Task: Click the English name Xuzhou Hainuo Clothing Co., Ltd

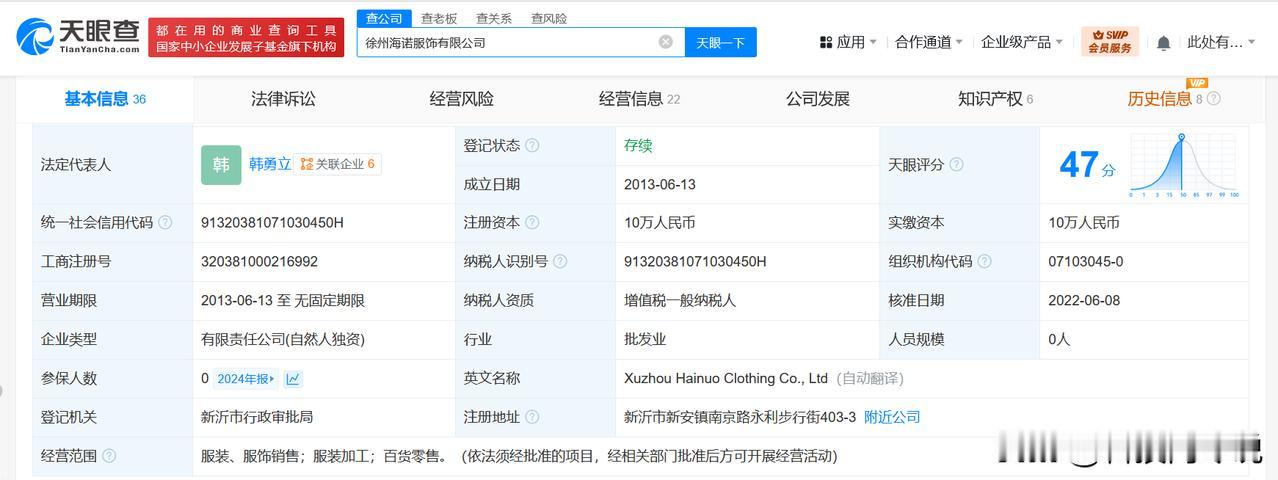Action: tap(726, 378)
